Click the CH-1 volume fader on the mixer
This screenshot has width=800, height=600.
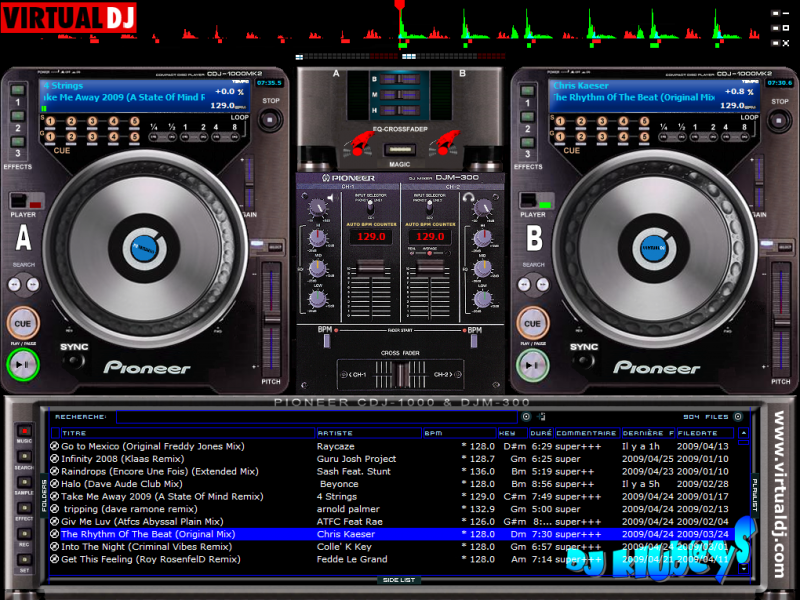click(x=371, y=266)
